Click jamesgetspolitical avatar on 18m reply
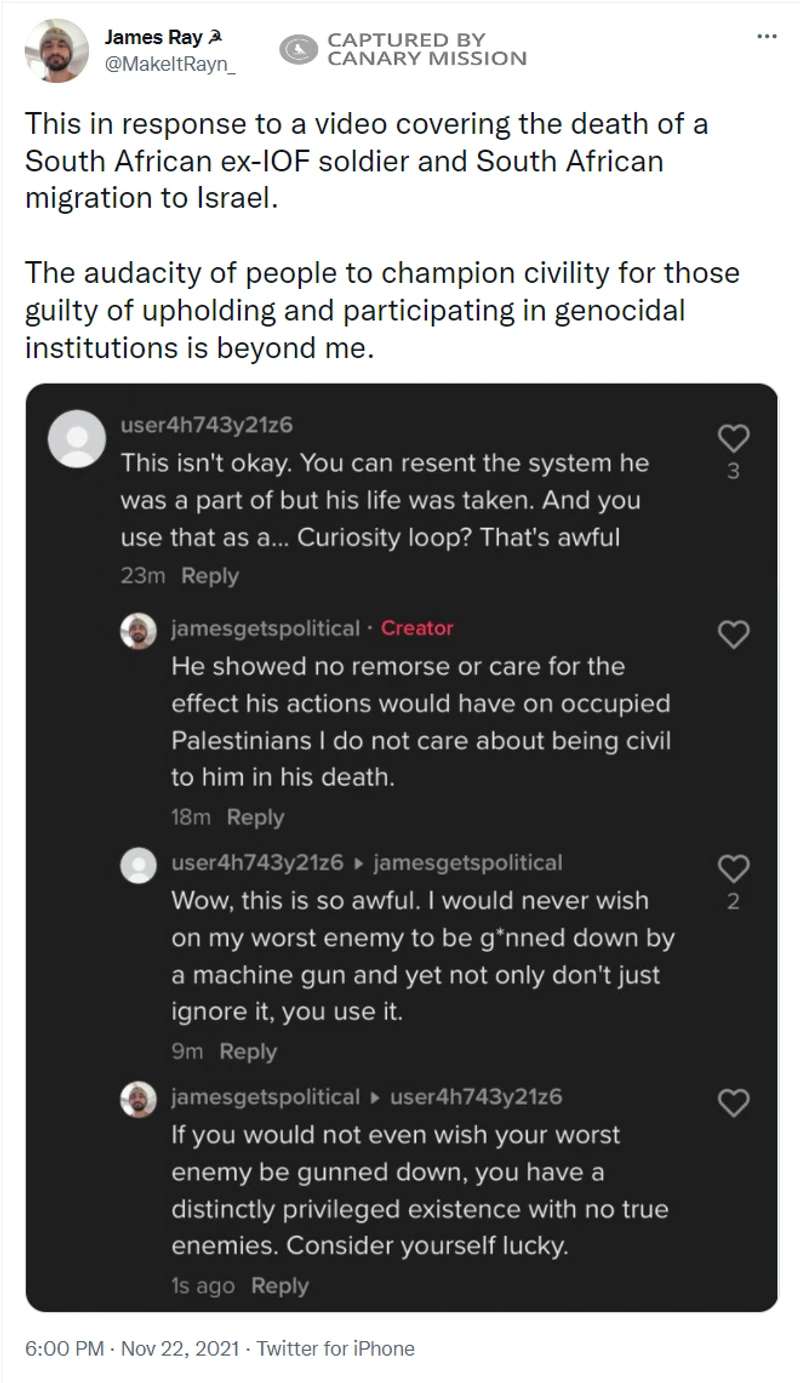The image size is (800, 1383). [138, 630]
